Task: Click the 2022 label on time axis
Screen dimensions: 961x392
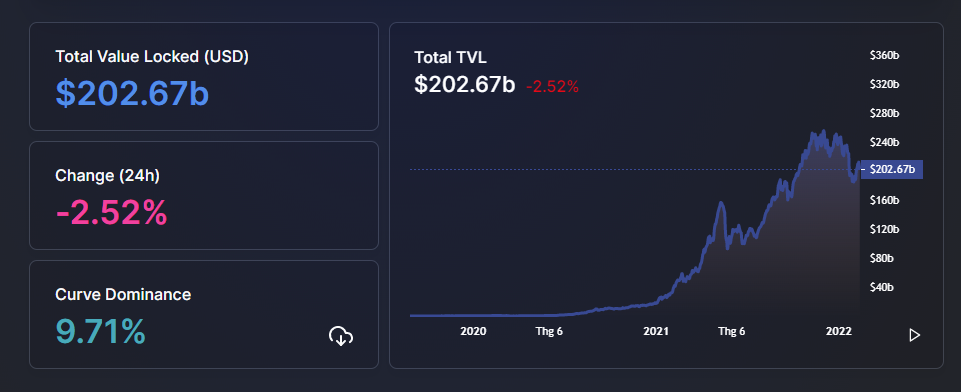Action: click(x=838, y=331)
